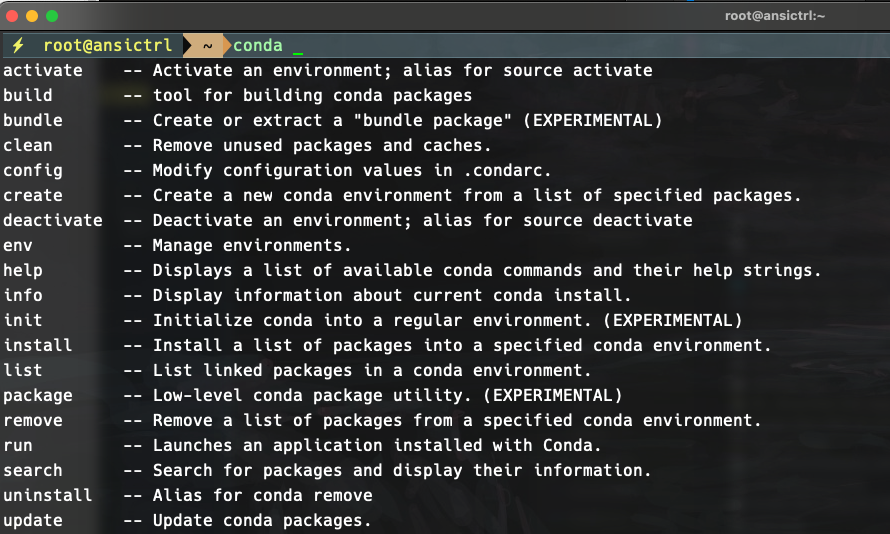Choose the build subcommand in the list
890x534 pixels.
(x=28, y=95)
